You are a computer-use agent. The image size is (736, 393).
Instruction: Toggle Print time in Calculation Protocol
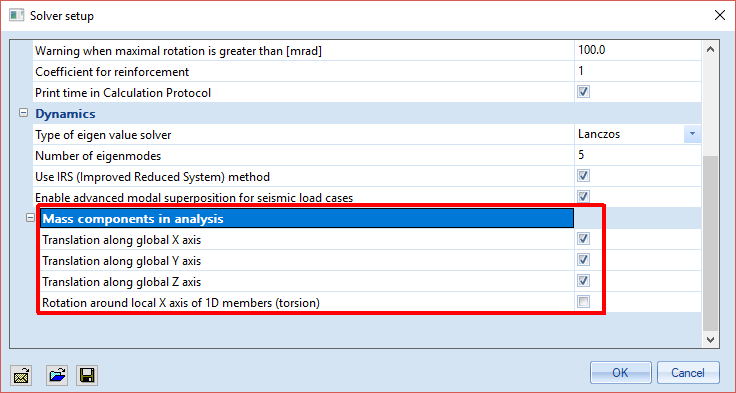point(583,92)
